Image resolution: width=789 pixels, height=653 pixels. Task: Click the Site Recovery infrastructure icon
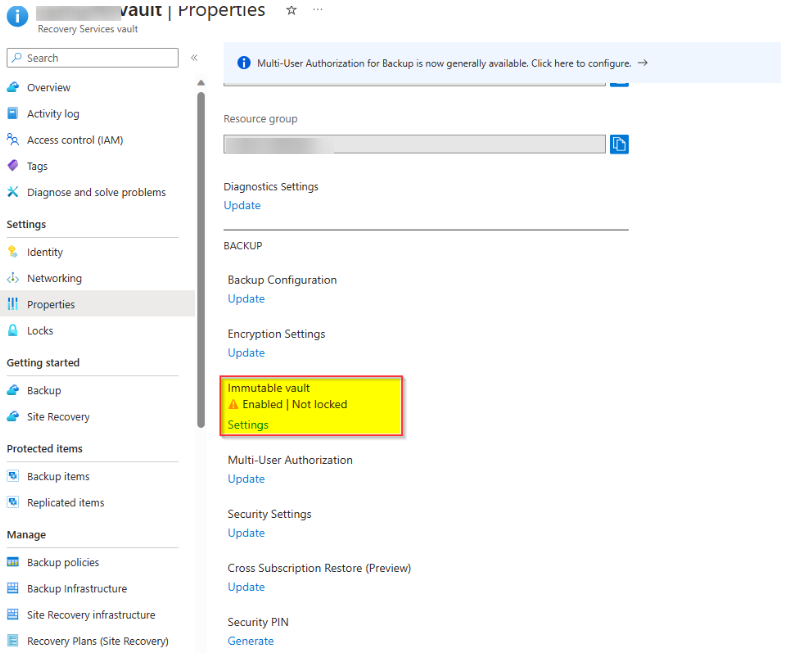[x=13, y=614]
